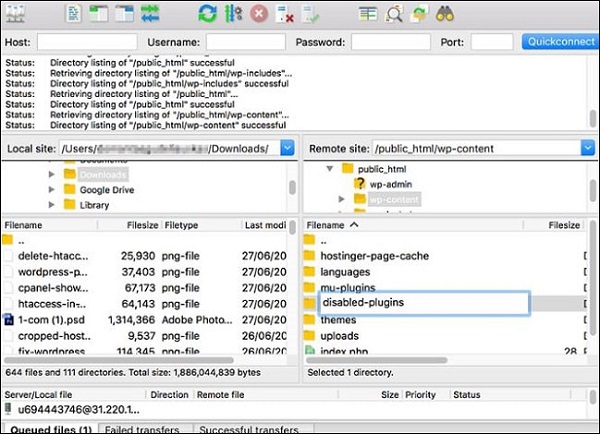Cancel current operation with red X icon
This screenshot has height=434, width=600.
point(259,14)
